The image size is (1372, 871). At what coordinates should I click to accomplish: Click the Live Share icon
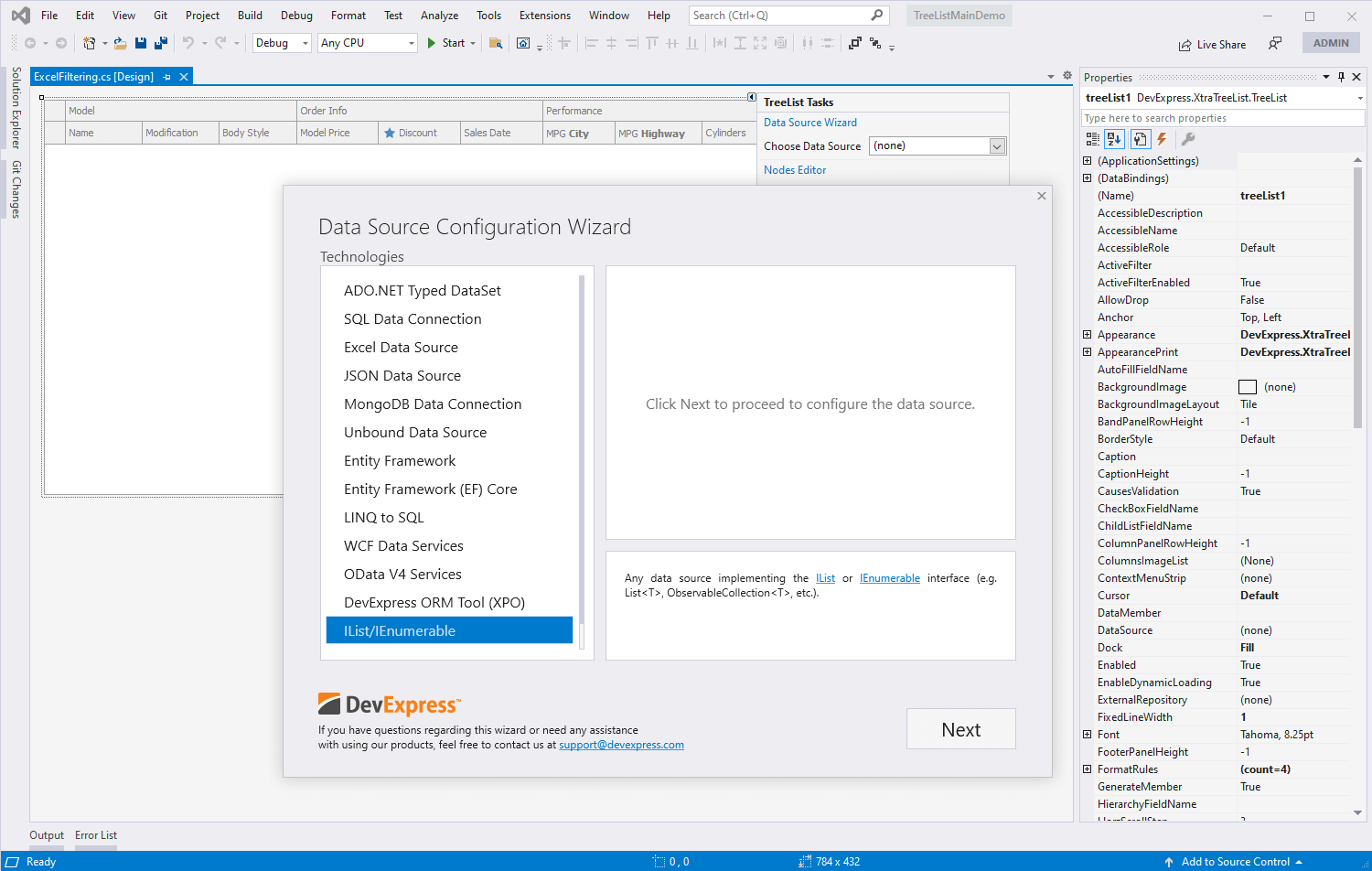pos(1185,44)
